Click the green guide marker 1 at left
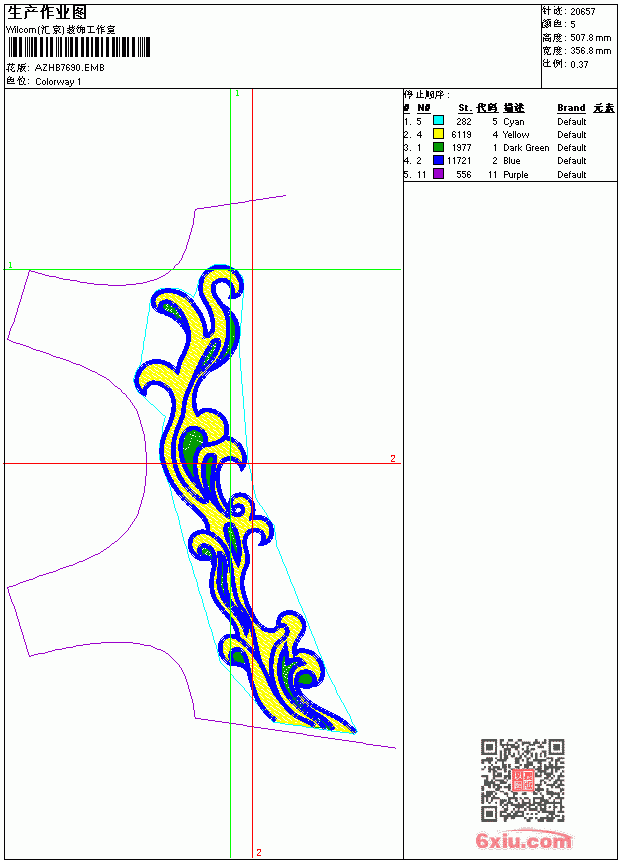The height and width of the screenshot is (860, 620). pos(10,265)
